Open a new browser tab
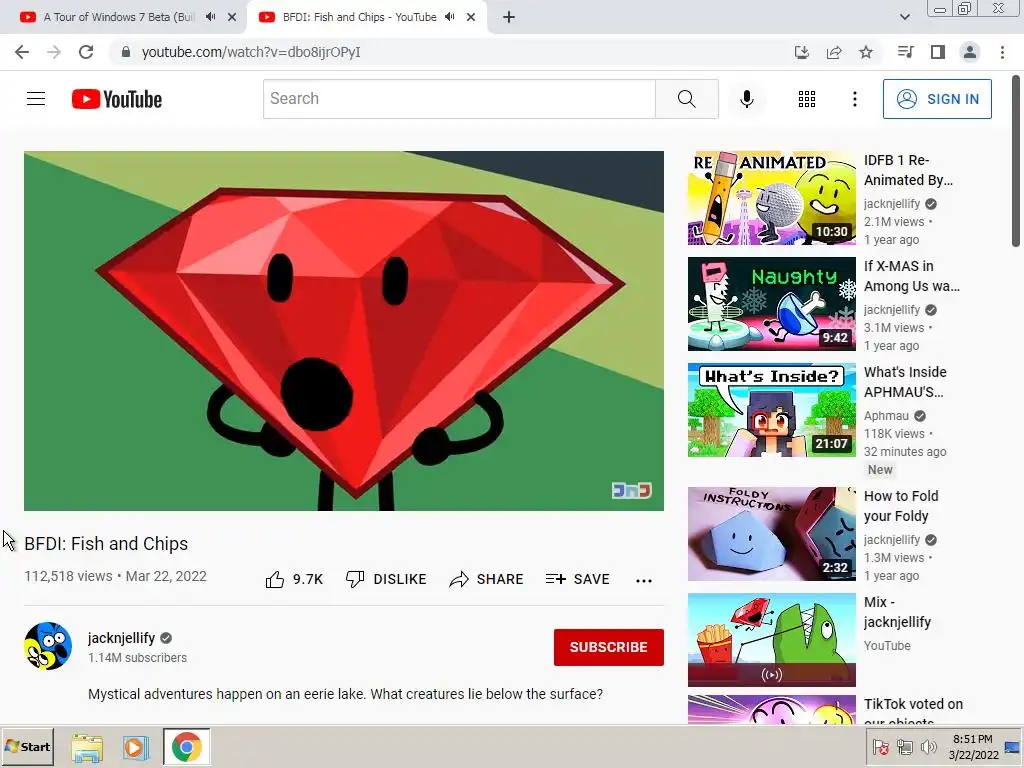This screenshot has height=768, width=1024. (x=509, y=18)
